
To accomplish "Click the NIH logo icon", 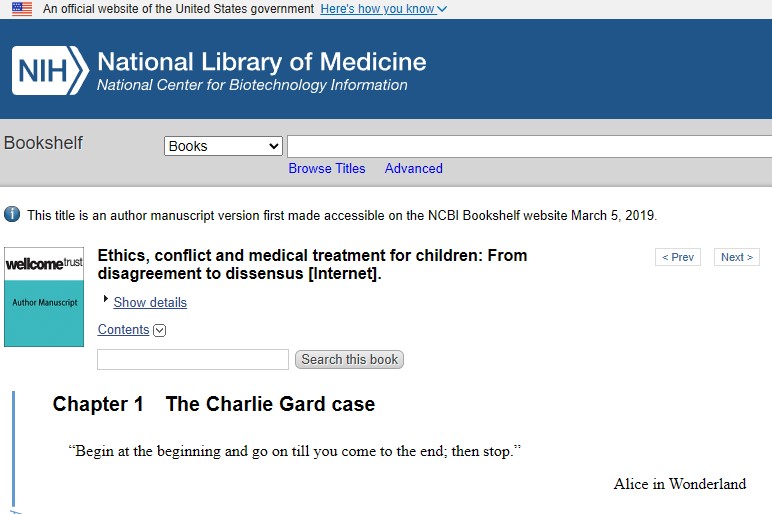I will coord(49,70).
